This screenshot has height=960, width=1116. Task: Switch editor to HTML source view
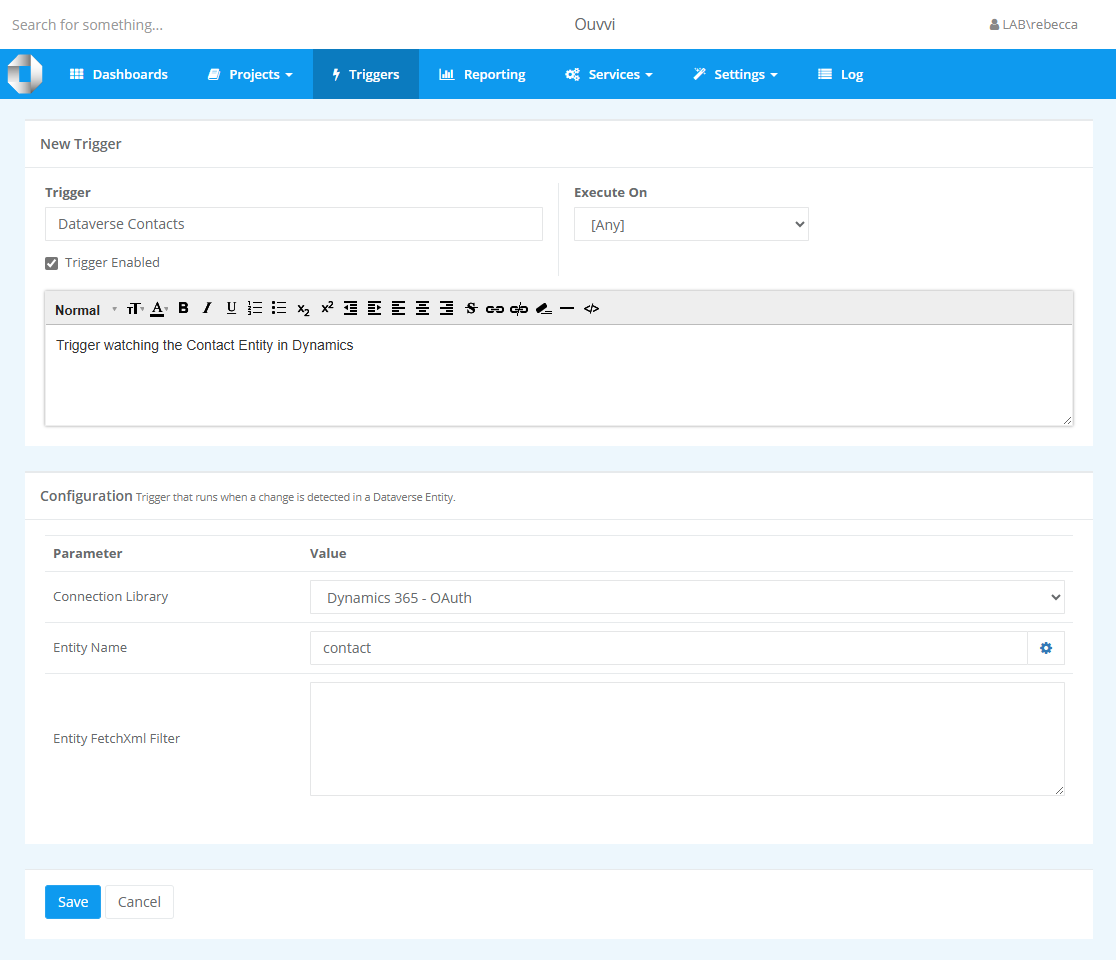tap(591, 308)
